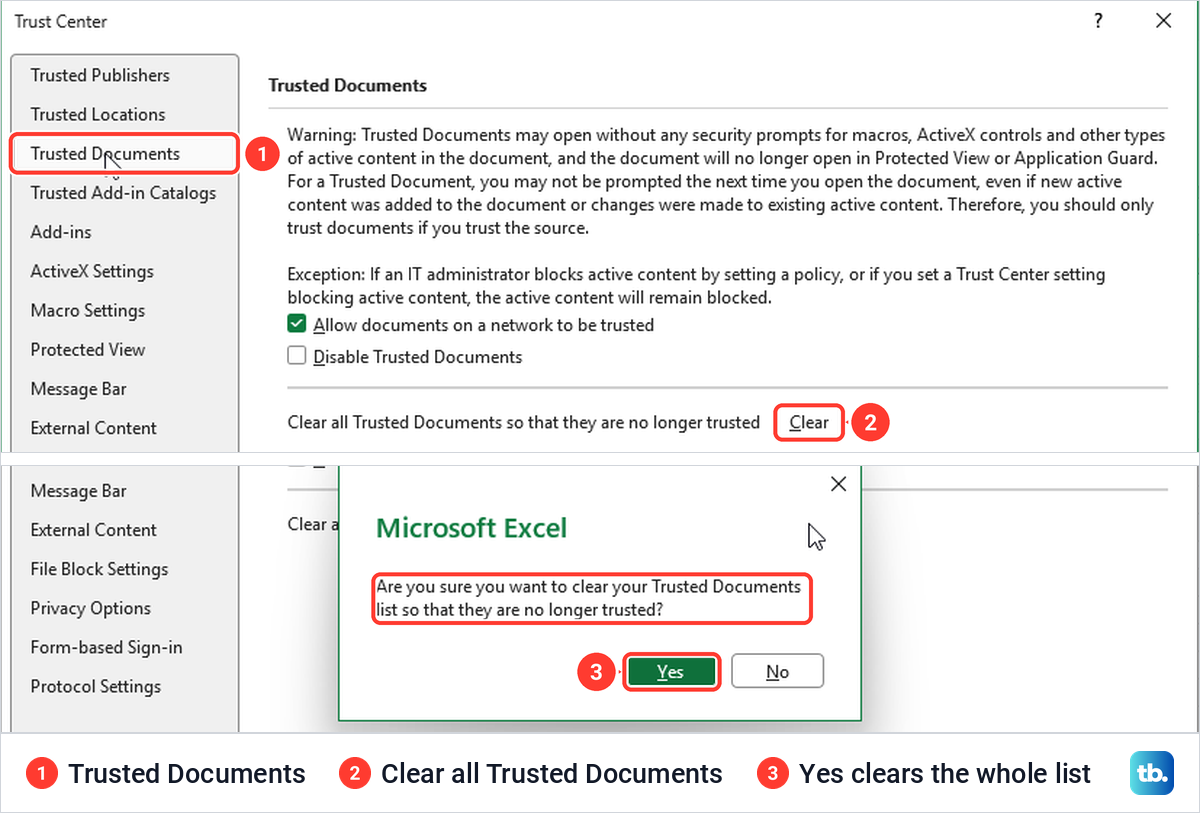Image resolution: width=1200 pixels, height=813 pixels.
Task: Select File Block Settings
Action: [x=99, y=569]
